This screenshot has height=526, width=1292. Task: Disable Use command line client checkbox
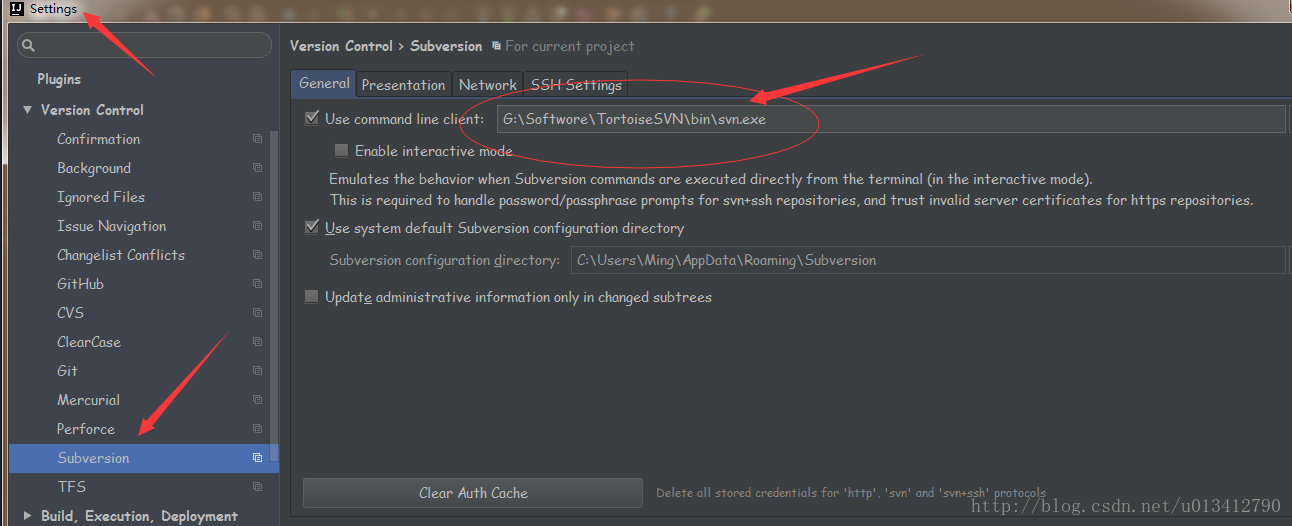point(312,119)
